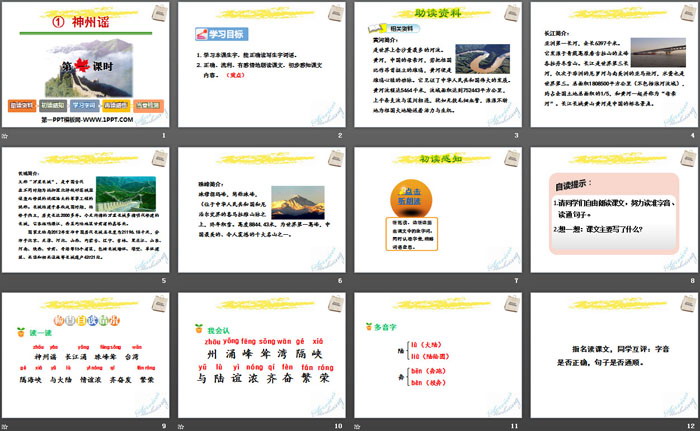The height and width of the screenshot is (431, 700).
Task: Click the orange fruit bullet beside 多音字
Action: coord(369,326)
